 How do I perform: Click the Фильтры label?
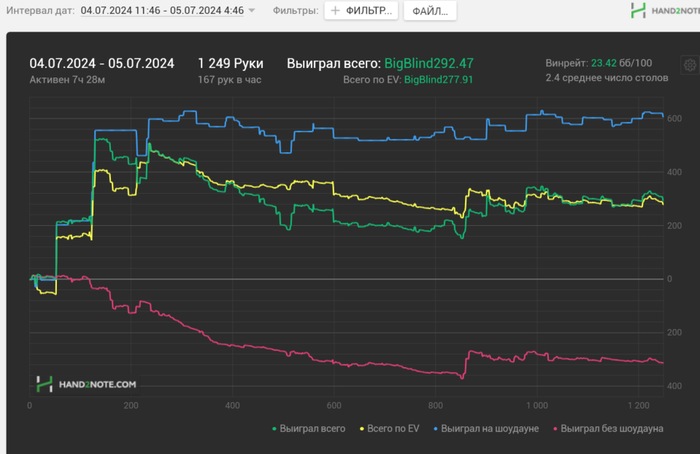(296, 10)
